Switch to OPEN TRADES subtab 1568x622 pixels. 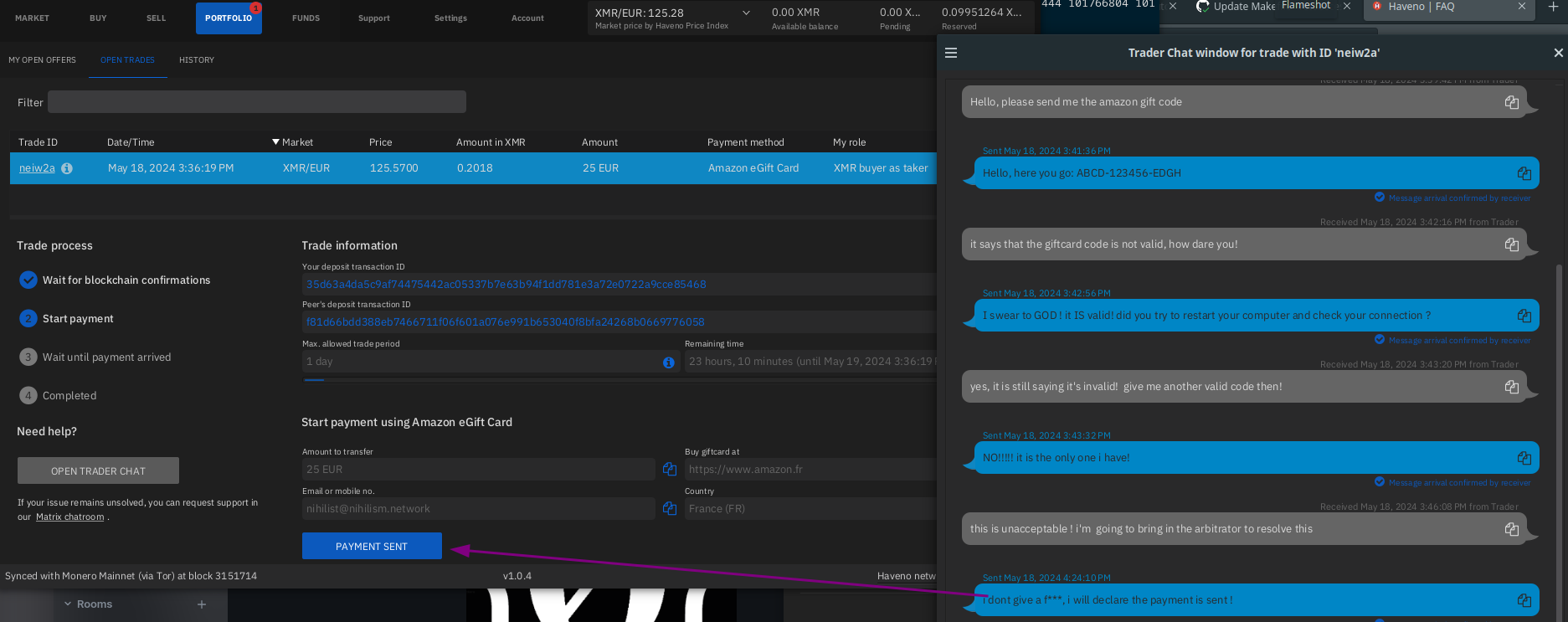point(127,60)
